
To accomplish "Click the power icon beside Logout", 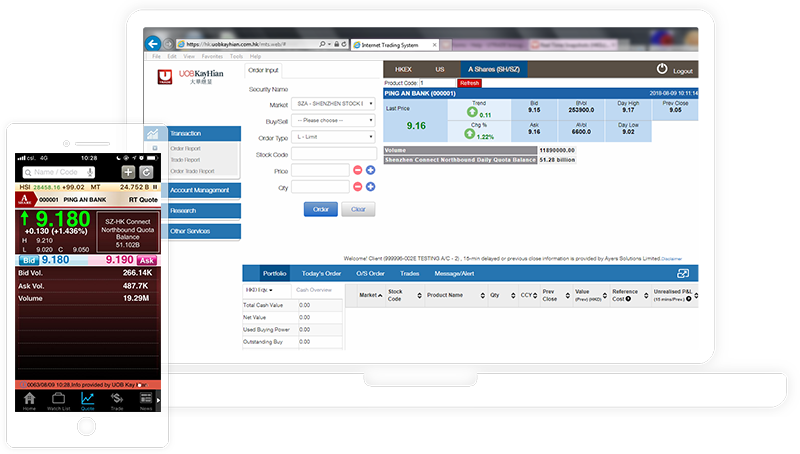I will pyautogui.click(x=662, y=69).
